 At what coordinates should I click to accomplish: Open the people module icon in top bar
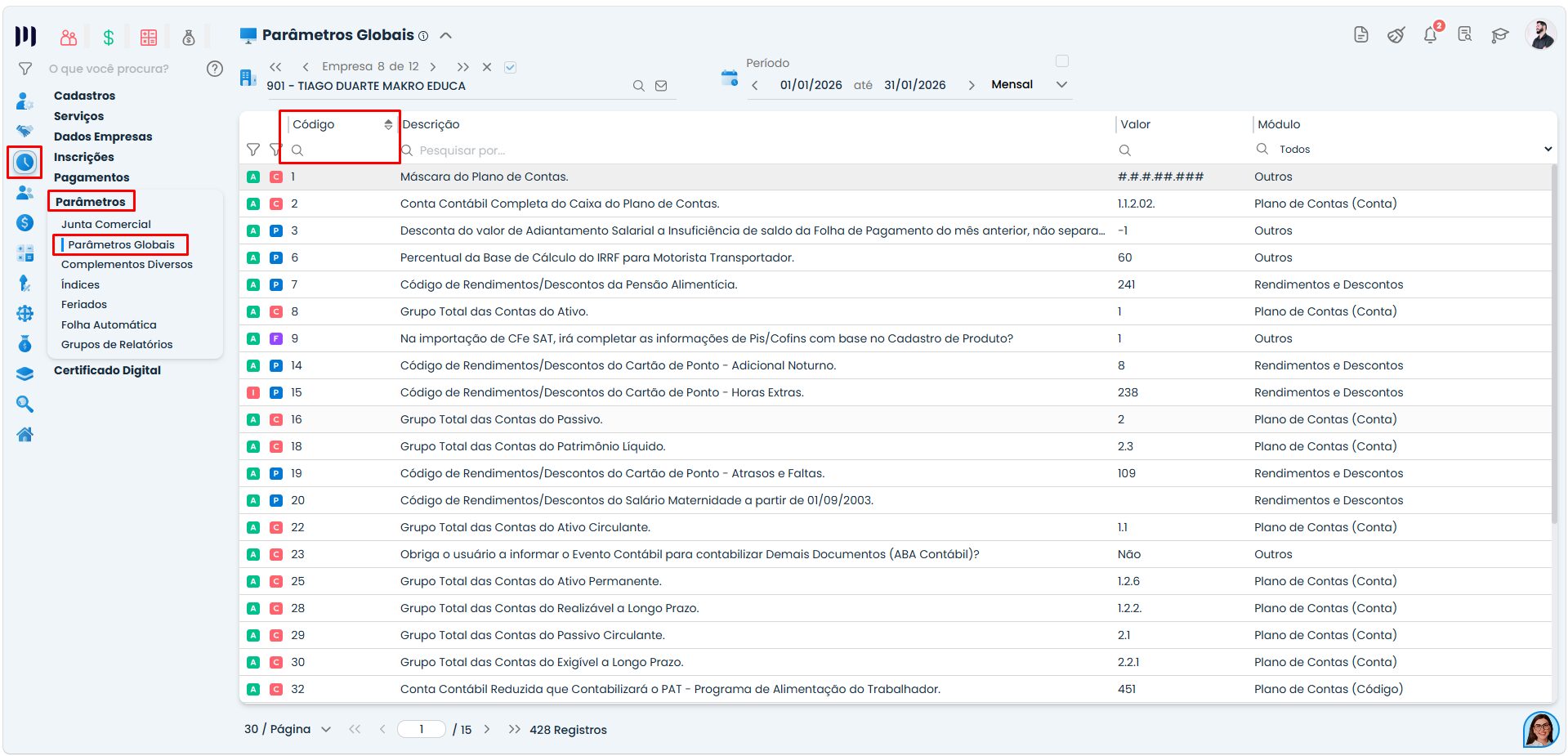pos(69,37)
